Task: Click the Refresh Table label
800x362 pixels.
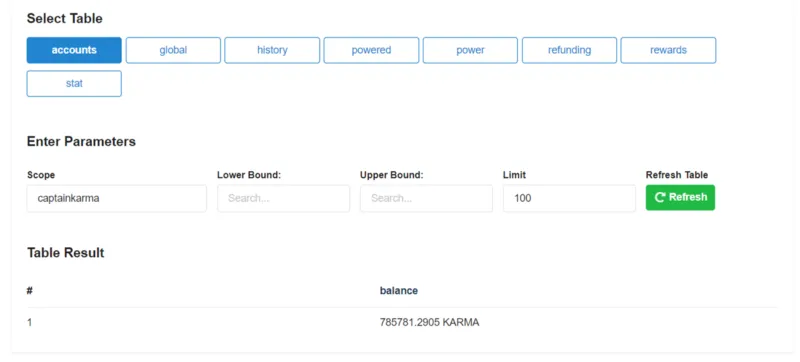Action: click(x=677, y=175)
